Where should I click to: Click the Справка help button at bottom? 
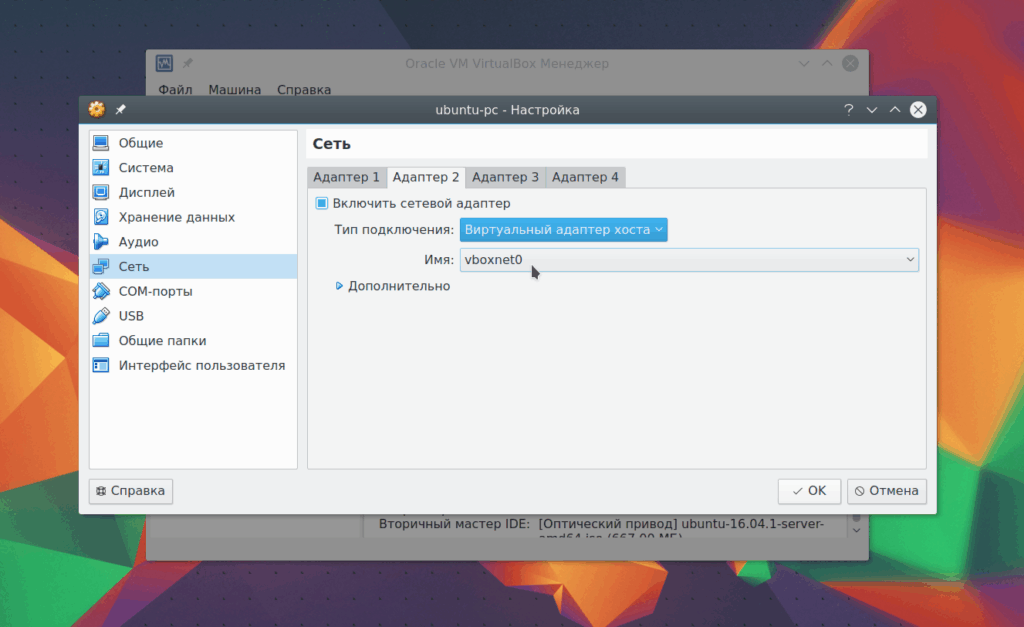click(x=131, y=491)
